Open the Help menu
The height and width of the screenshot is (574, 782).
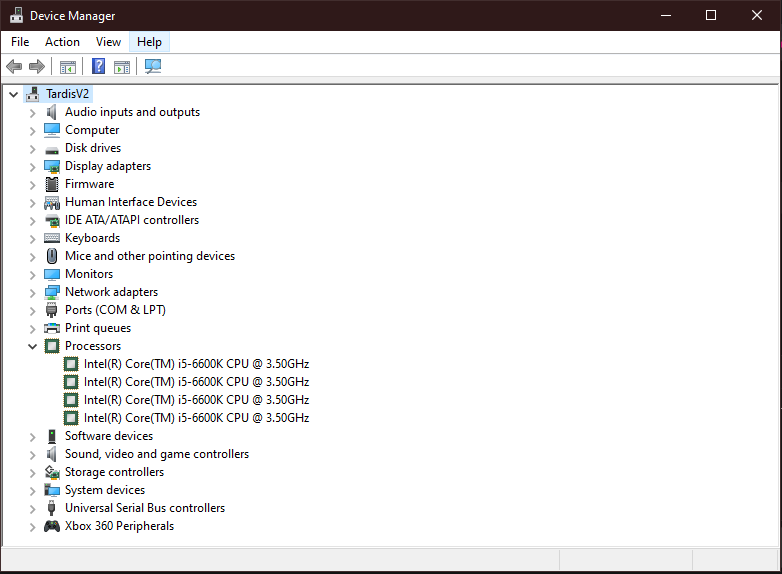(x=149, y=42)
